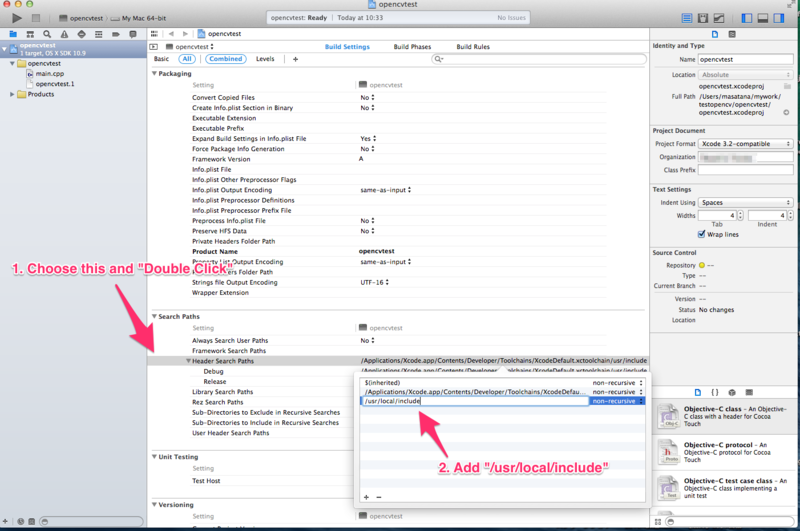Screen dimensions: 800x531
Task: Collapse Header Search Paths disclosure triangle
Action: coord(188,361)
